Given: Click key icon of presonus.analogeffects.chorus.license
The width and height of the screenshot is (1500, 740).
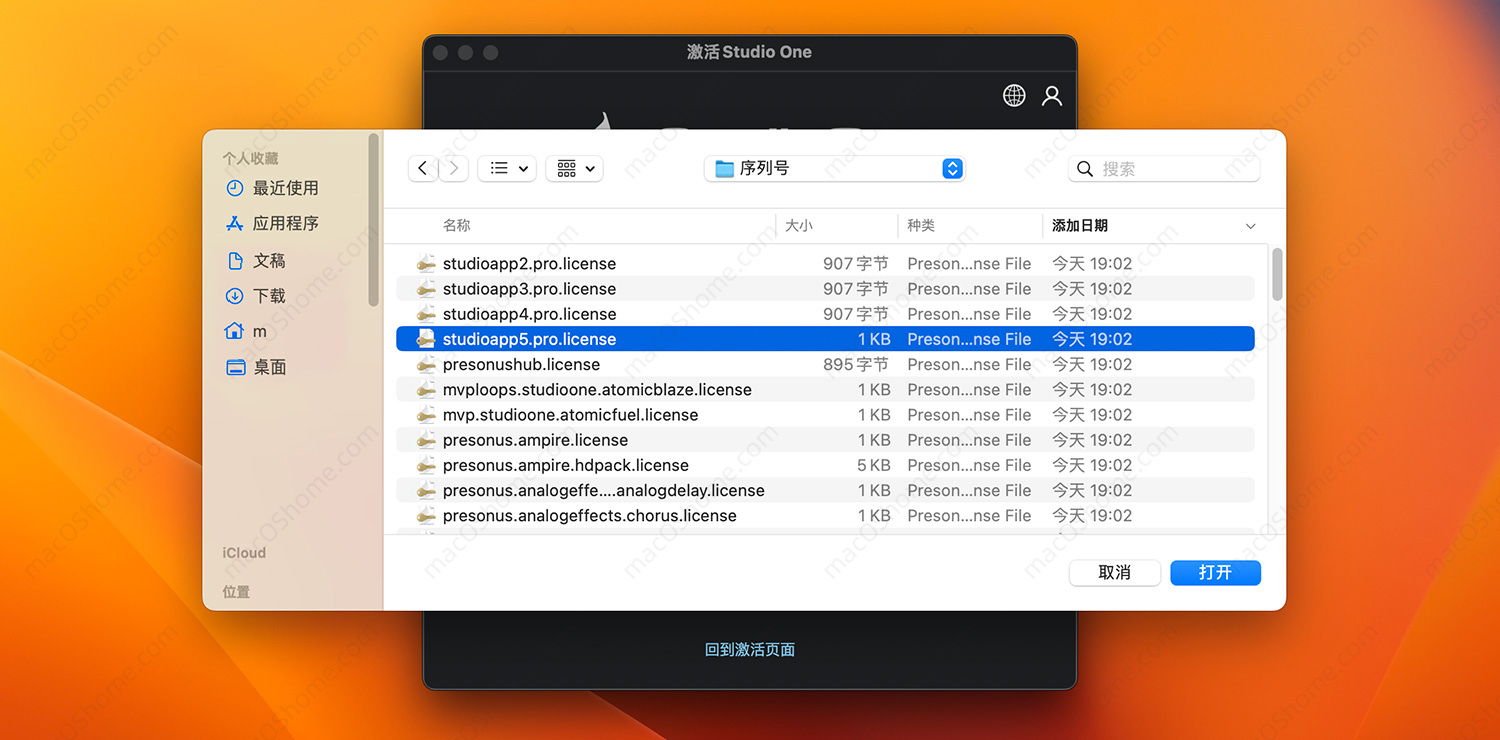Looking at the screenshot, I should pyautogui.click(x=426, y=516).
